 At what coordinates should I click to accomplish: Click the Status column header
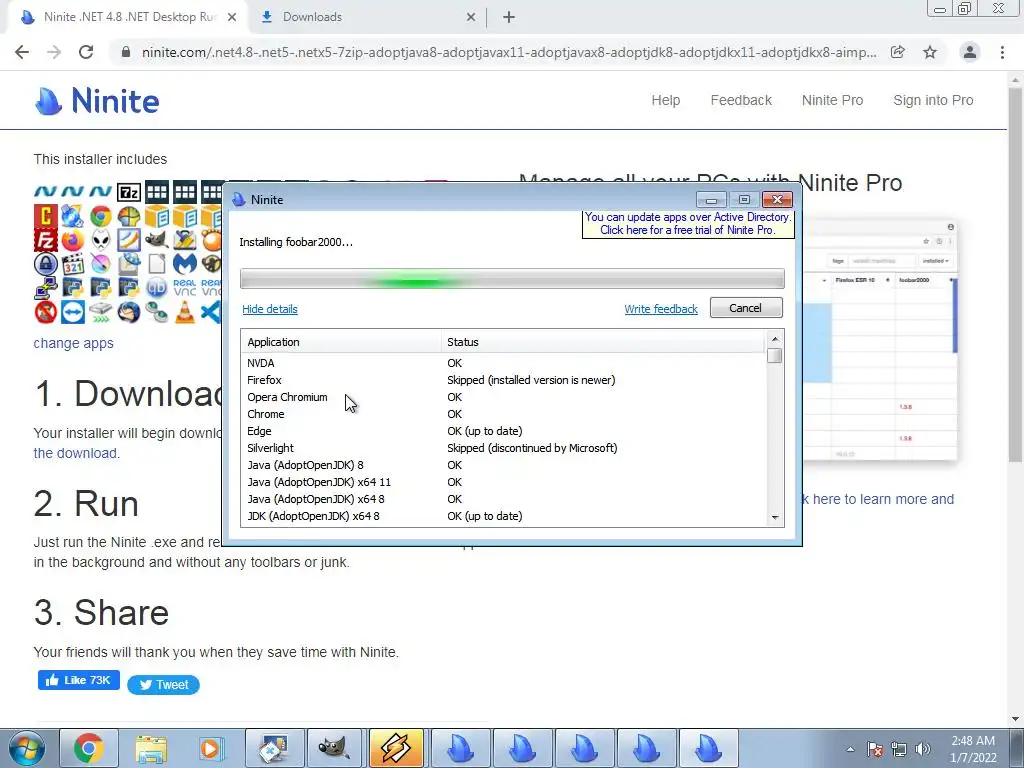(x=603, y=342)
